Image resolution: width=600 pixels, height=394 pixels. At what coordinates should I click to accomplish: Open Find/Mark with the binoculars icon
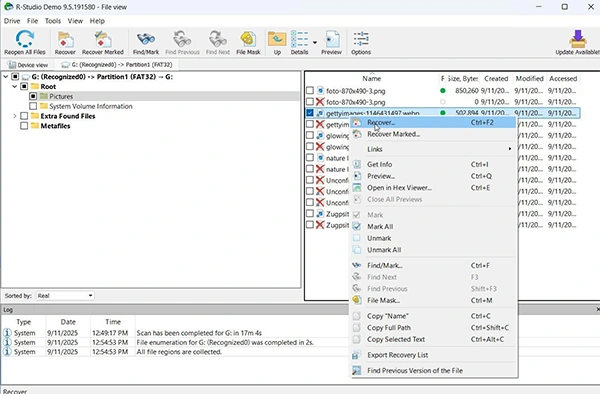[146, 39]
